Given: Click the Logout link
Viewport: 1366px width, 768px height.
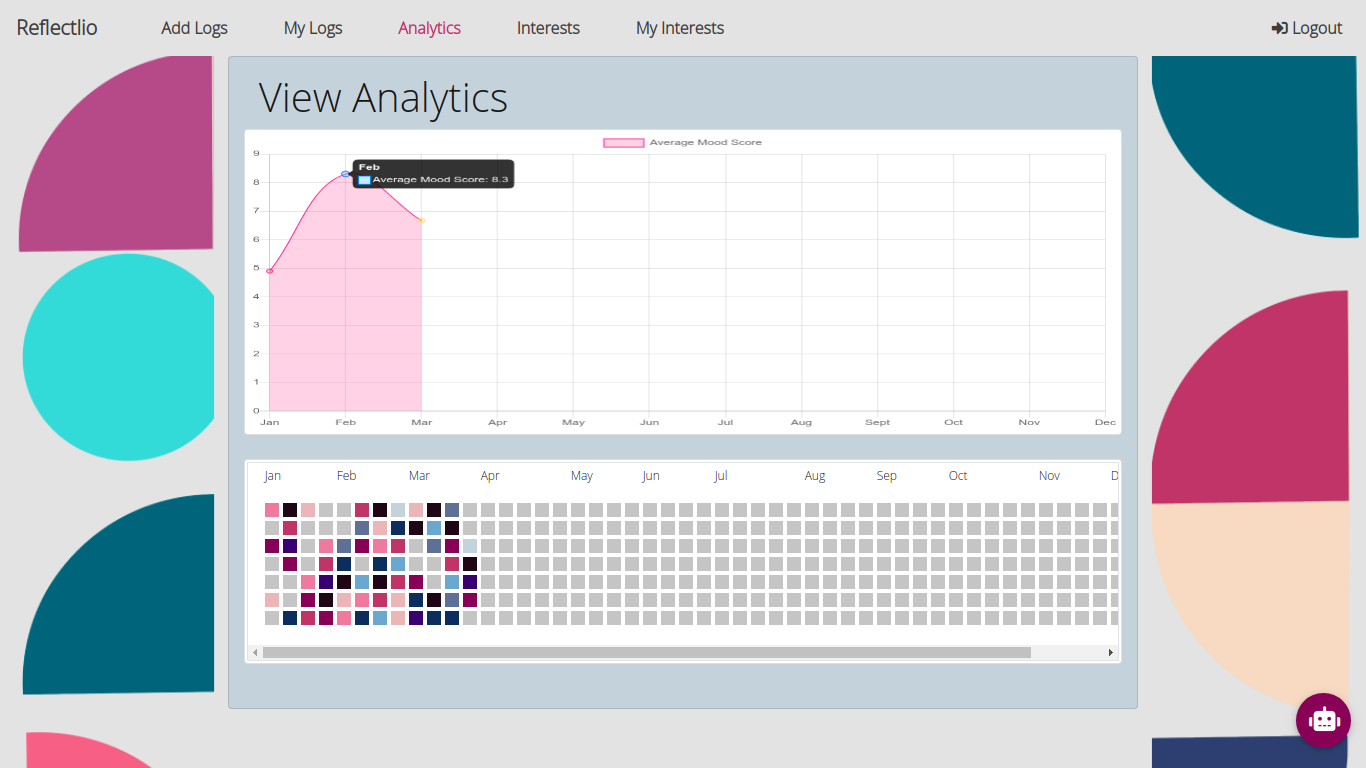Looking at the screenshot, I should tap(1306, 28).
